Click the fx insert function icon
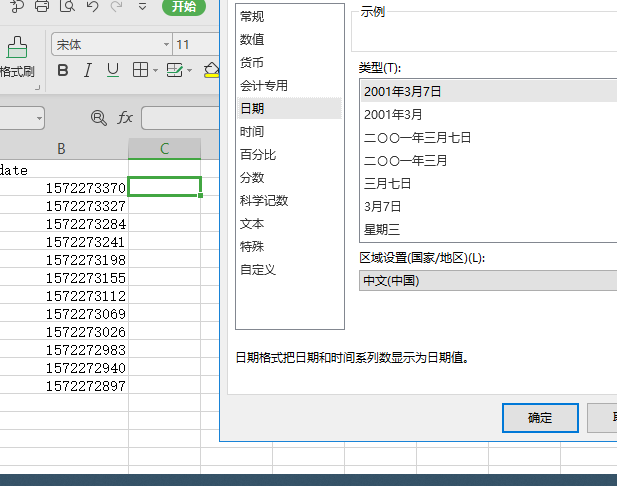The image size is (617, 486). (125, 118)
